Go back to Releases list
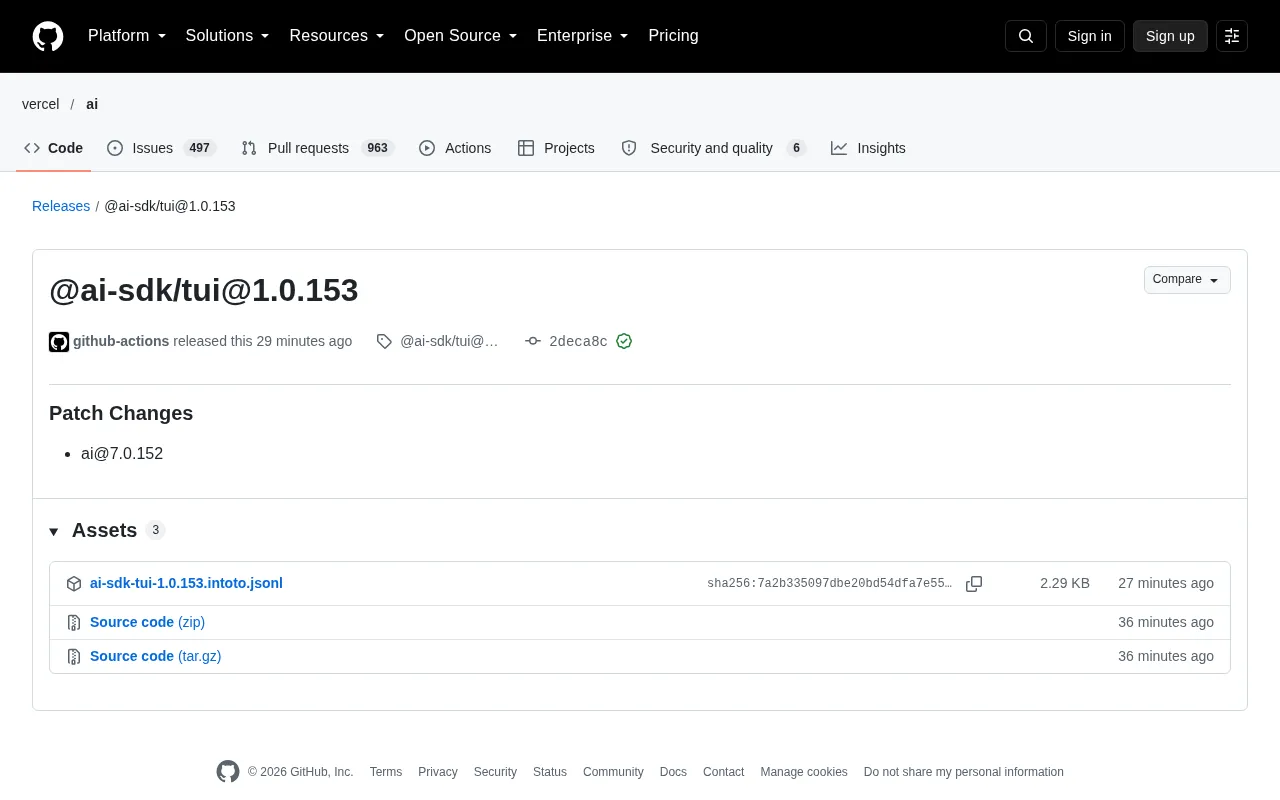 [61, 206]
